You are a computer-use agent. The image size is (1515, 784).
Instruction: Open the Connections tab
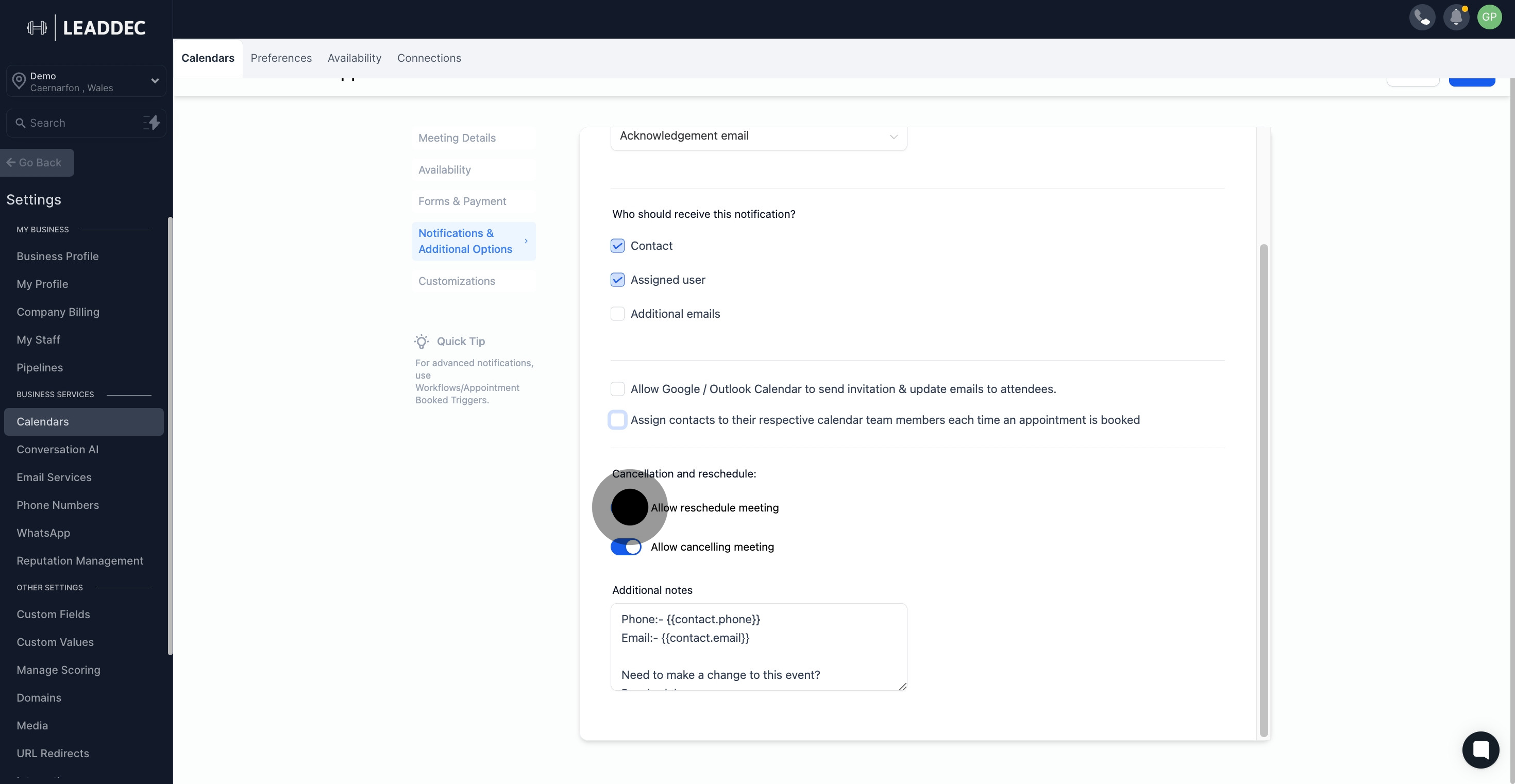[x=429, y=58]
